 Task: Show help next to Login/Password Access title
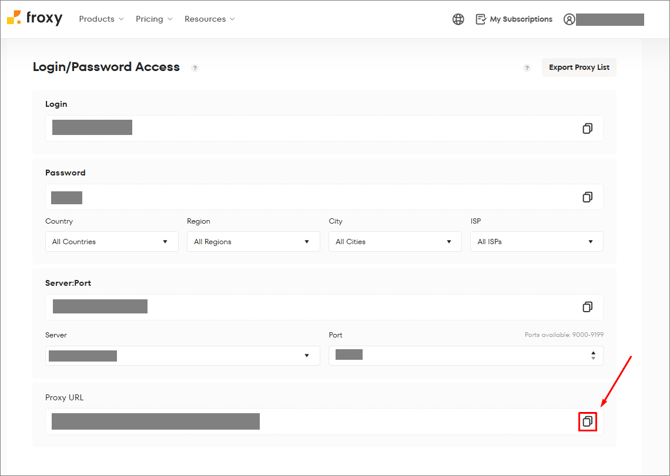coord(195,68)
